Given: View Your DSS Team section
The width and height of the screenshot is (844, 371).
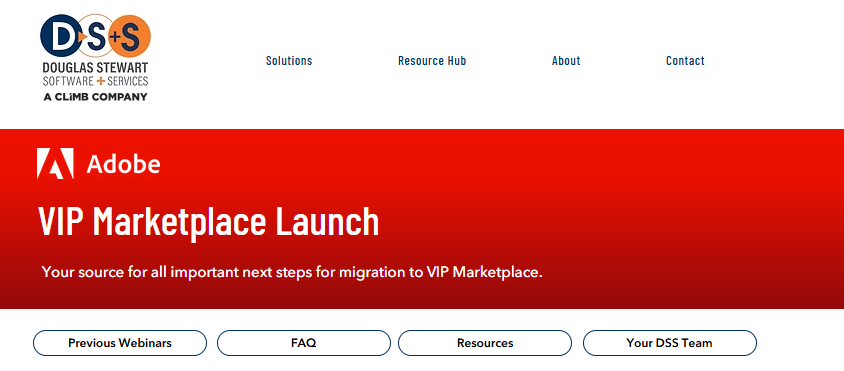Looking at the screenshot, I should (670, 343).
